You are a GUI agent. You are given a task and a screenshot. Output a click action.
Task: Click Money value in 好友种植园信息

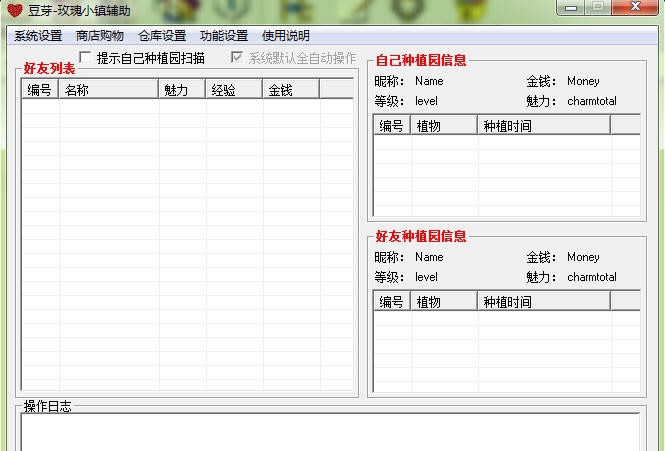pos(583,257)
